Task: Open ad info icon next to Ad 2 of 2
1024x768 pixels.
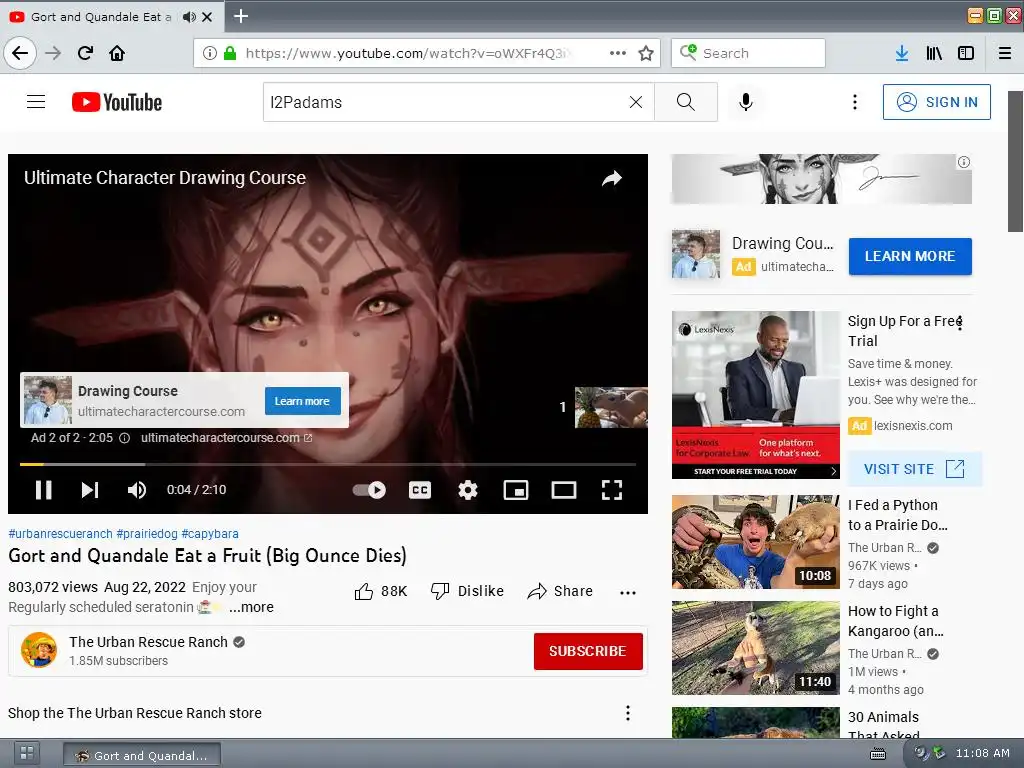Action: (124, 438)
